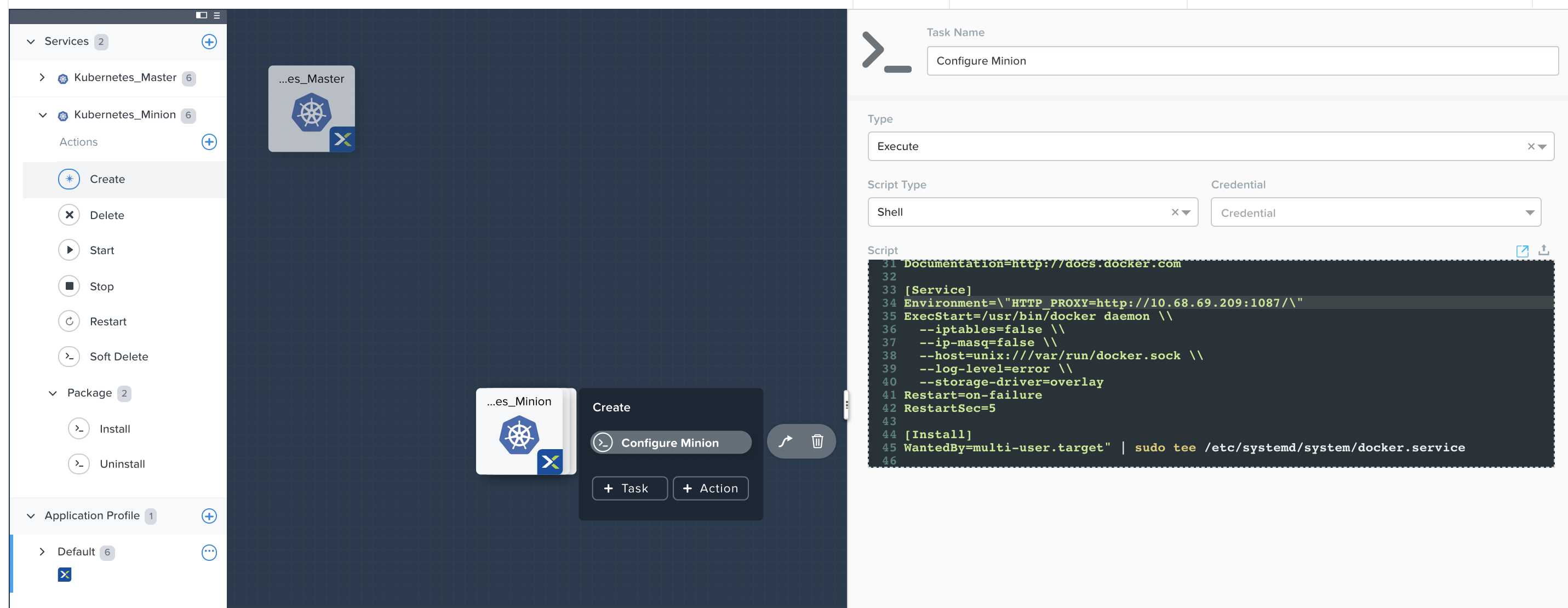The width and height of the screenshot is (1568, 608).
Task: Click the panel resize handle between canvas and editor
Action: pos(846,405)
